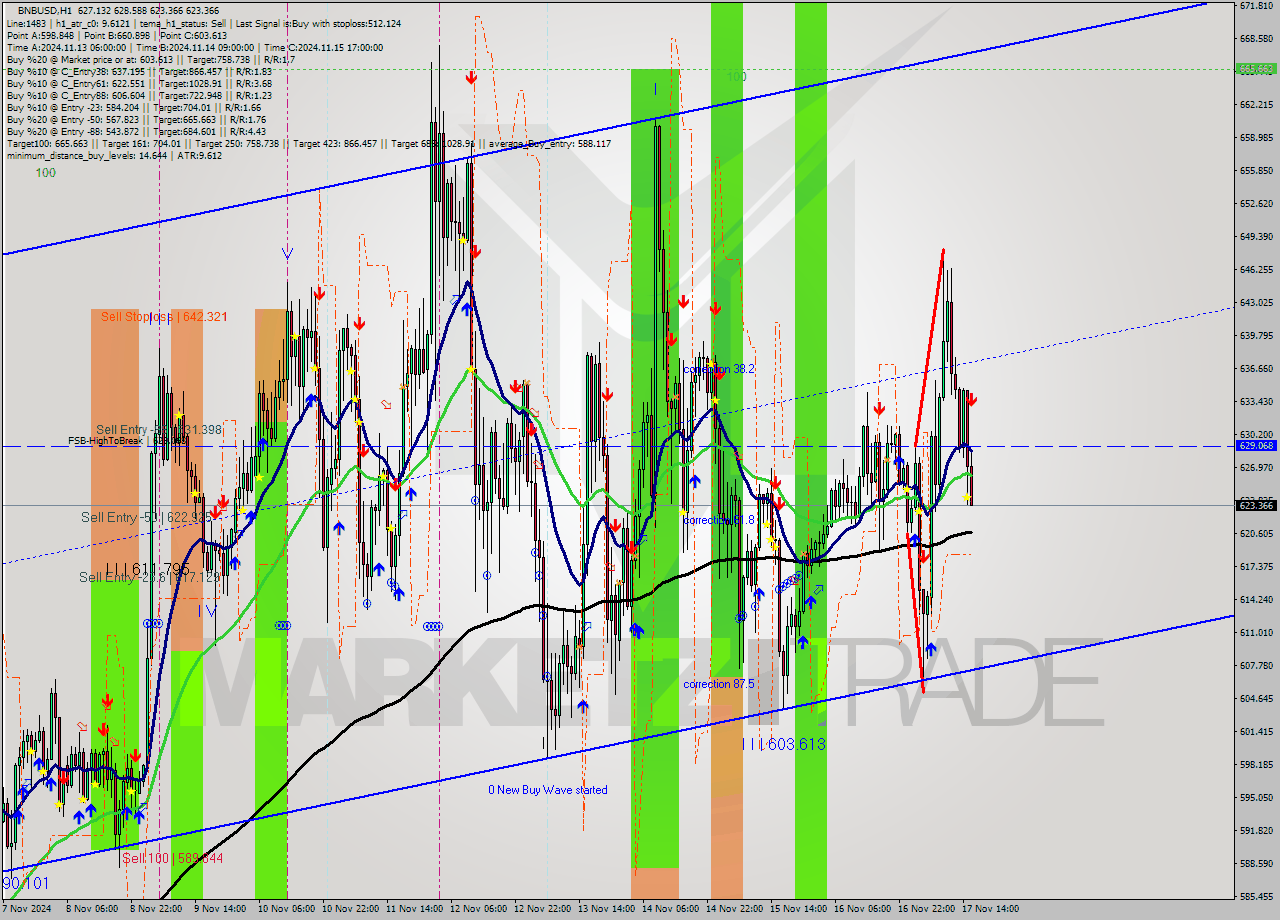1280x920 pixels.
Task: Click the 604.645 price axis value
Action: click(x=1256, y=699)
